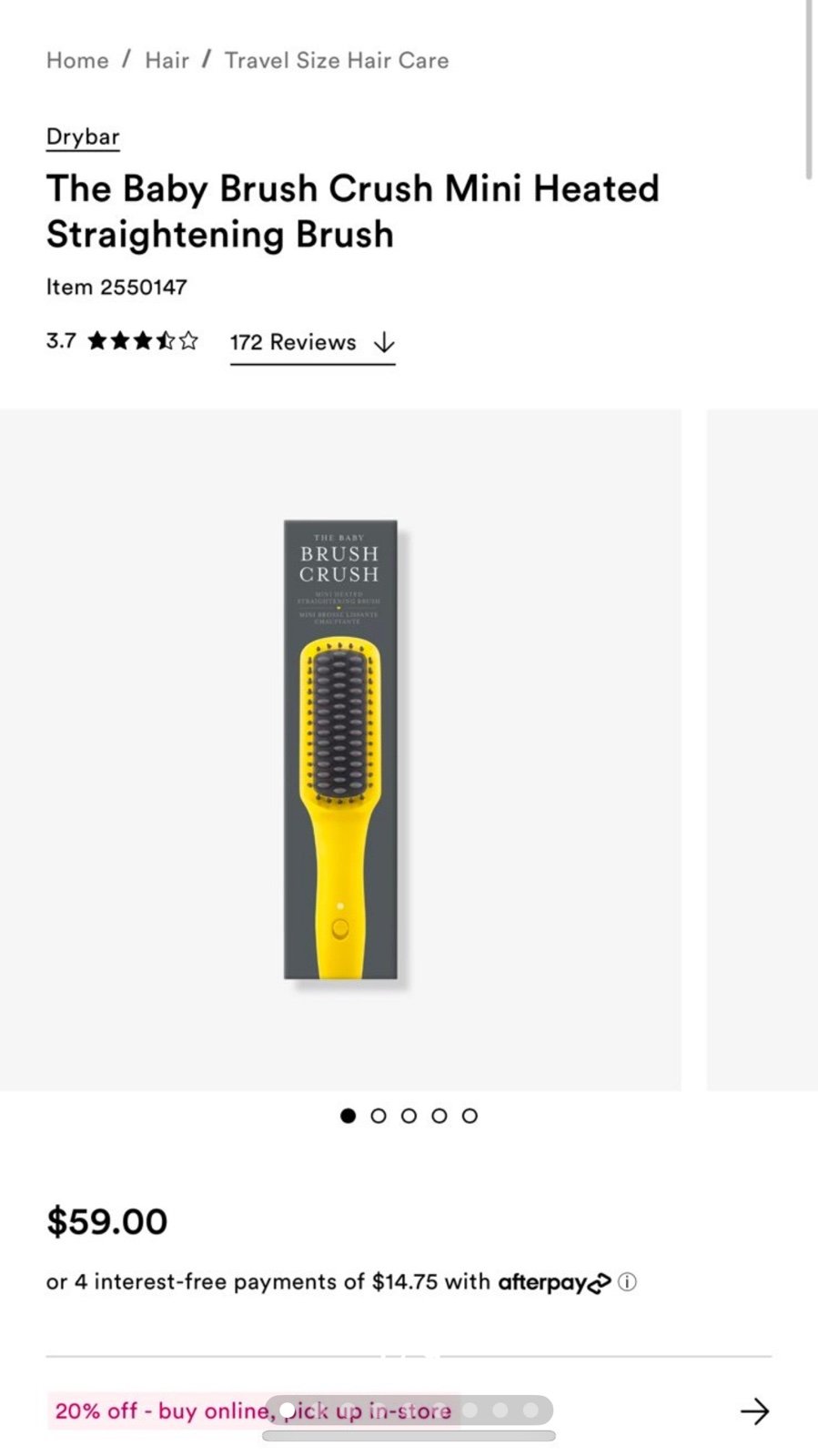Select the second image carousel dot

pyautogui.click(x=379, y=1116)
